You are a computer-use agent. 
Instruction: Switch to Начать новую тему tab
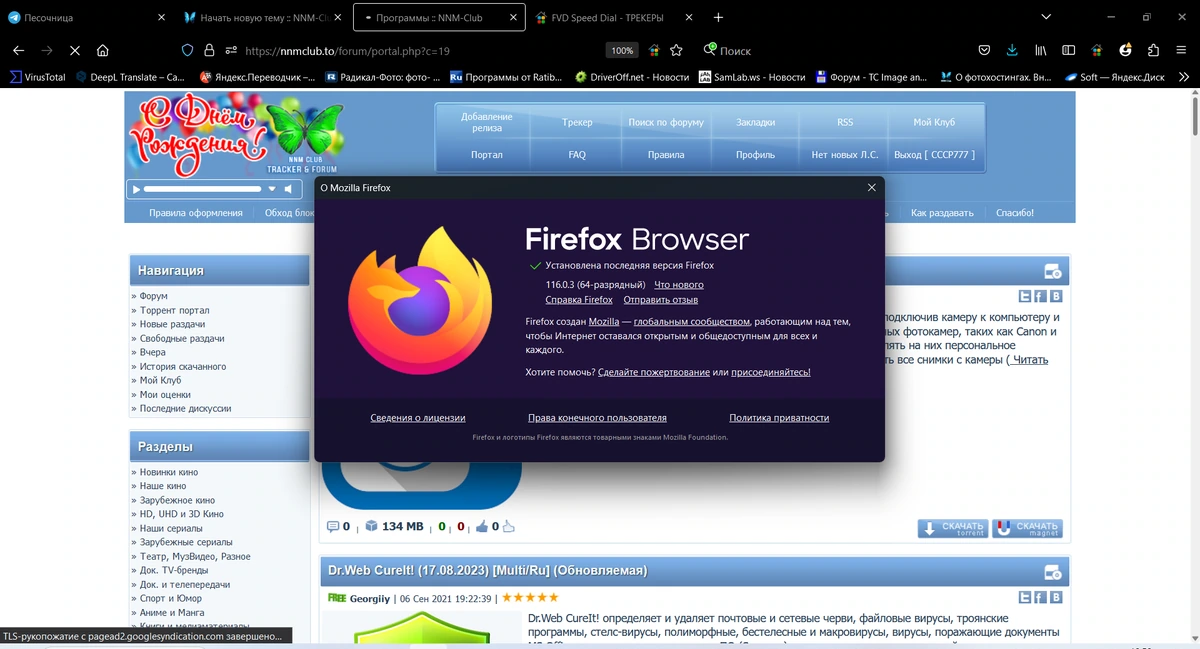263,17
